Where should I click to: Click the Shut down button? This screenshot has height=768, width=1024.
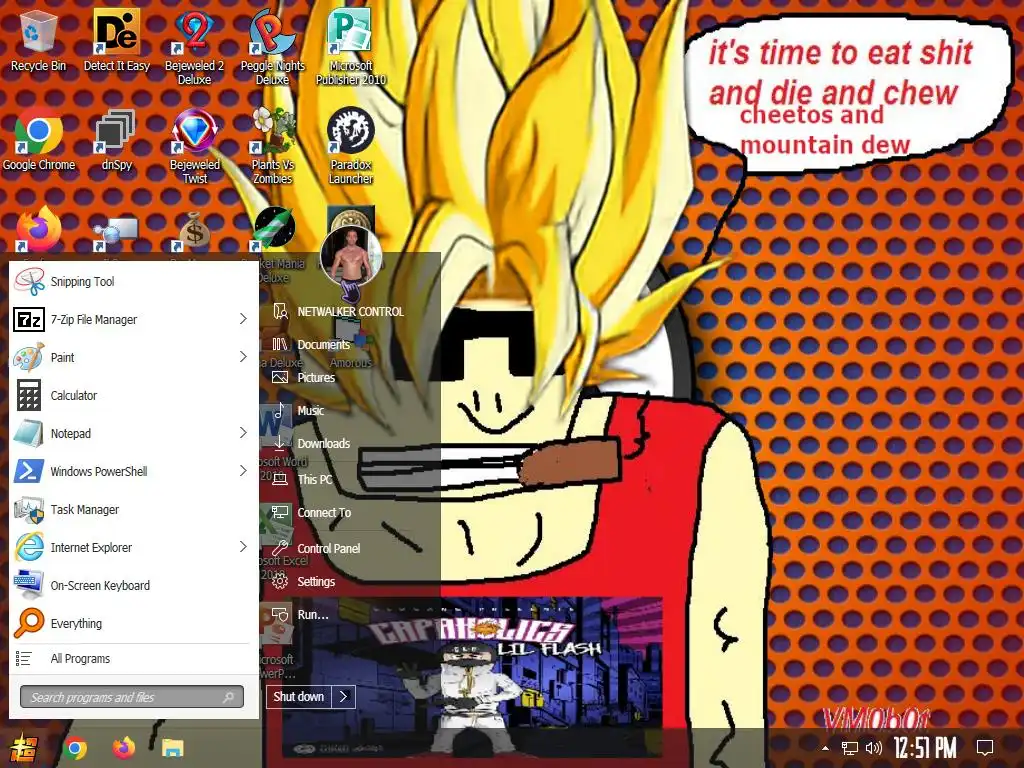pos(299,697)
